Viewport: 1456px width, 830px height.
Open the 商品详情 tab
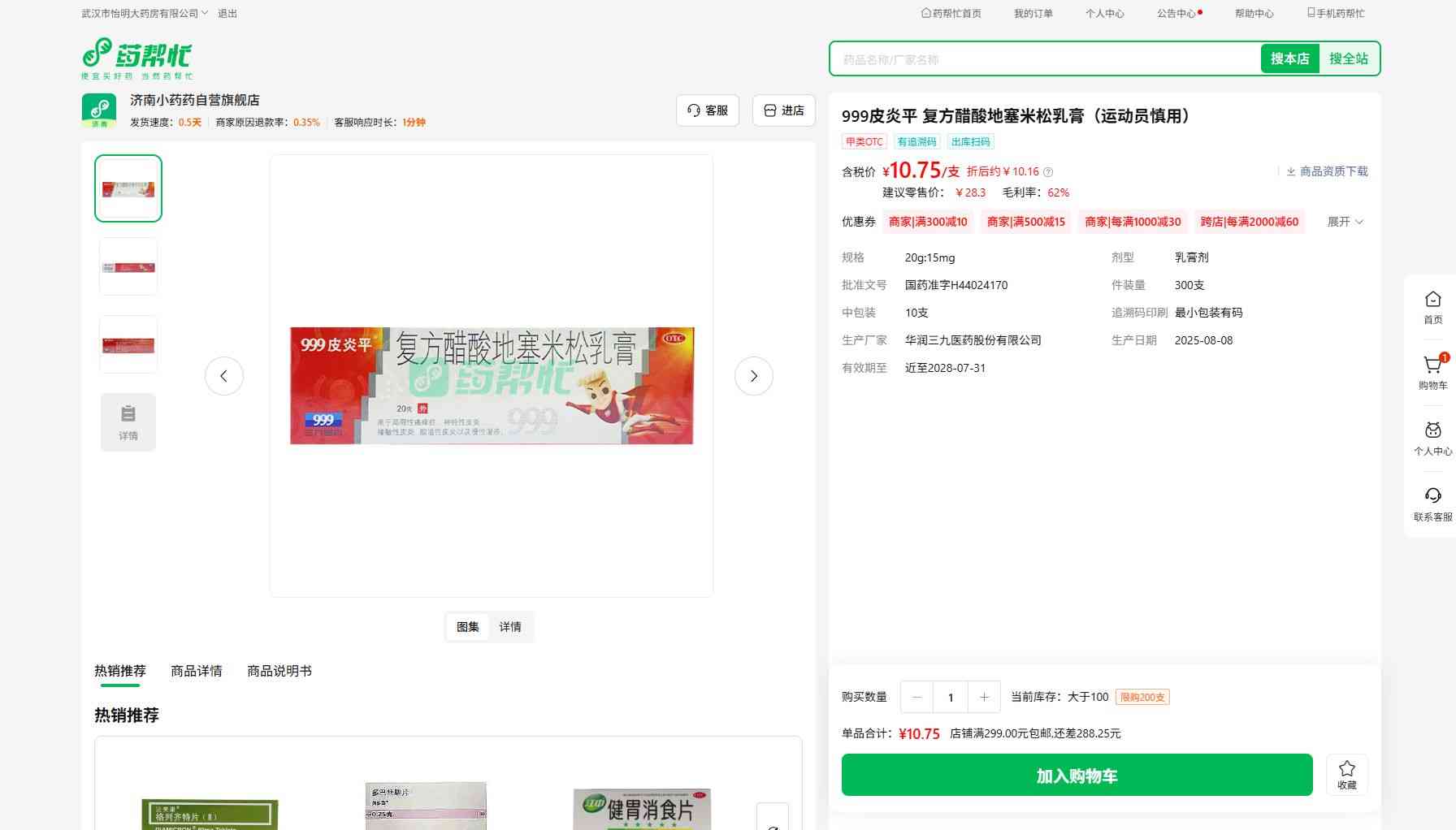tap(196, 671)
